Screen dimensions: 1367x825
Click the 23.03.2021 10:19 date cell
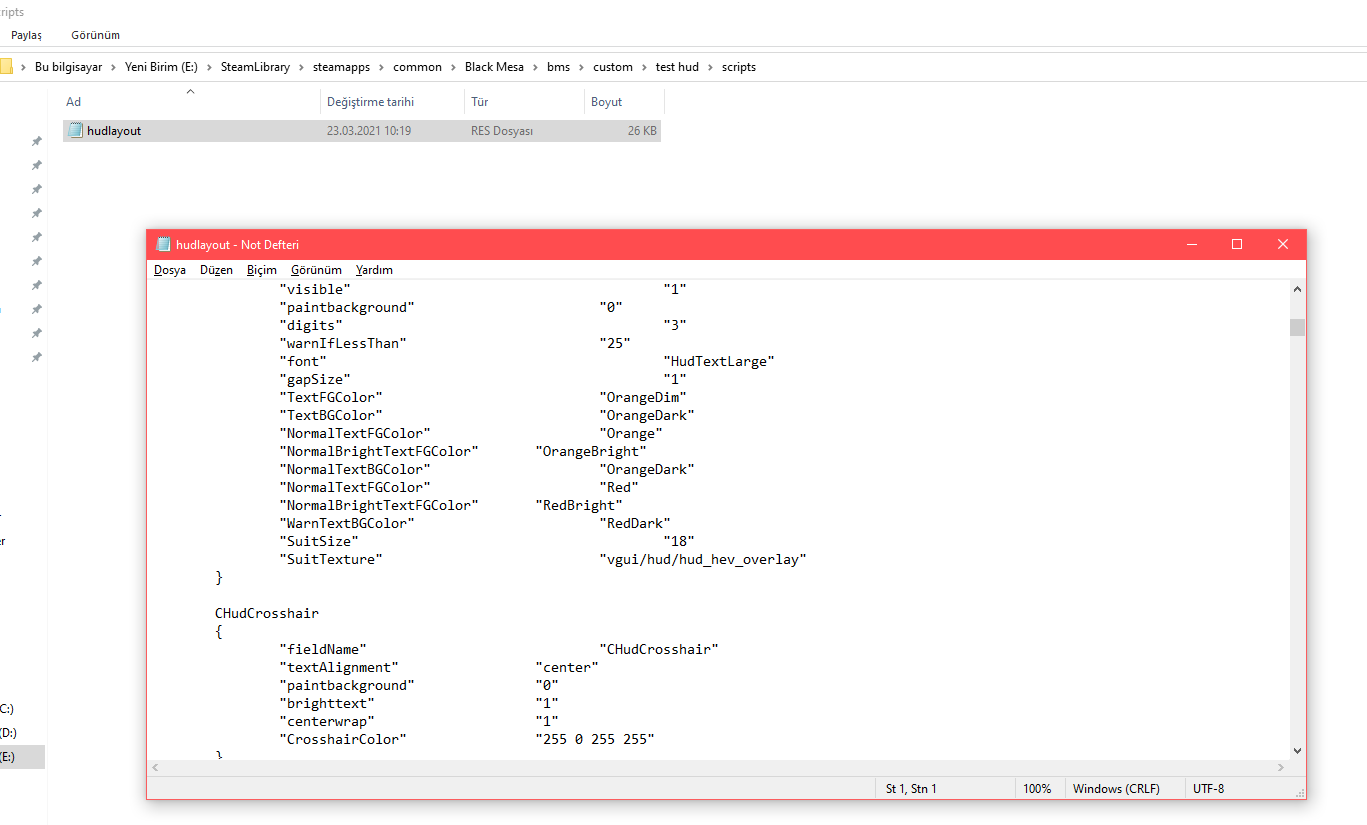point(369,131)
